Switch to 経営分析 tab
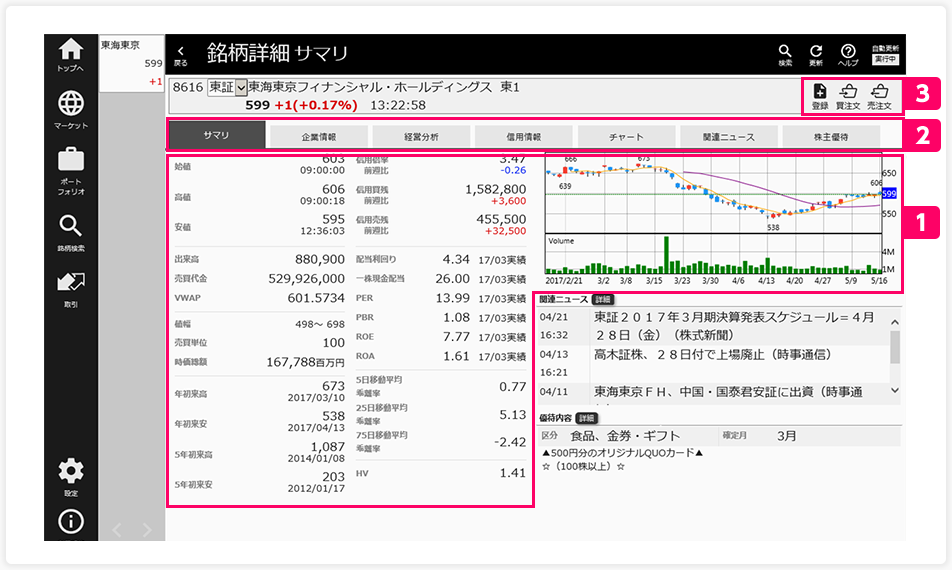Image resolution: width=952 pixels, height=570 pixels. pyautogui.click(x=421, y=137)
